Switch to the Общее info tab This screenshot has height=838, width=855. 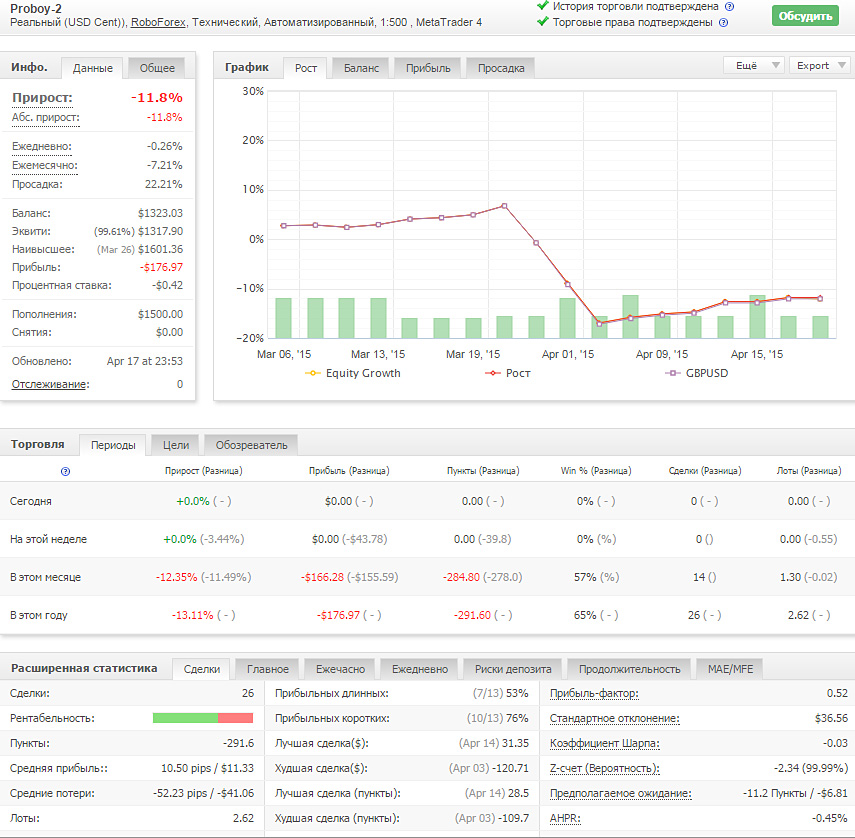(x=157, y=68)
